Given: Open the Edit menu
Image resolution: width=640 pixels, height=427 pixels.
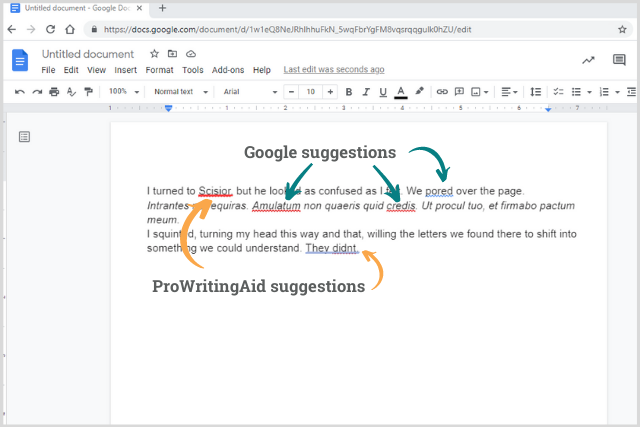Looking at the screenshot, I should click(71, 70).
